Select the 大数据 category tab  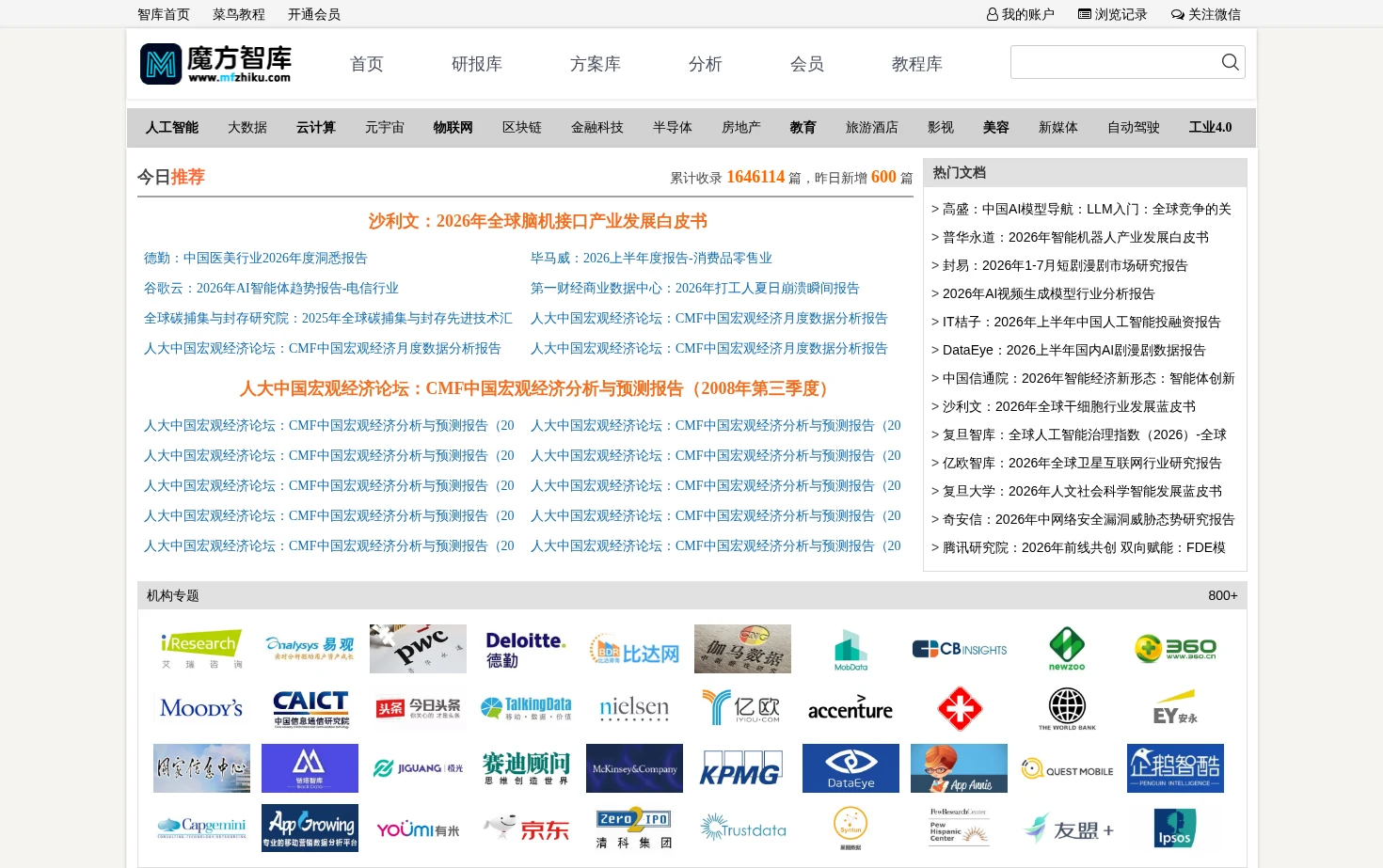click(247, 127)
